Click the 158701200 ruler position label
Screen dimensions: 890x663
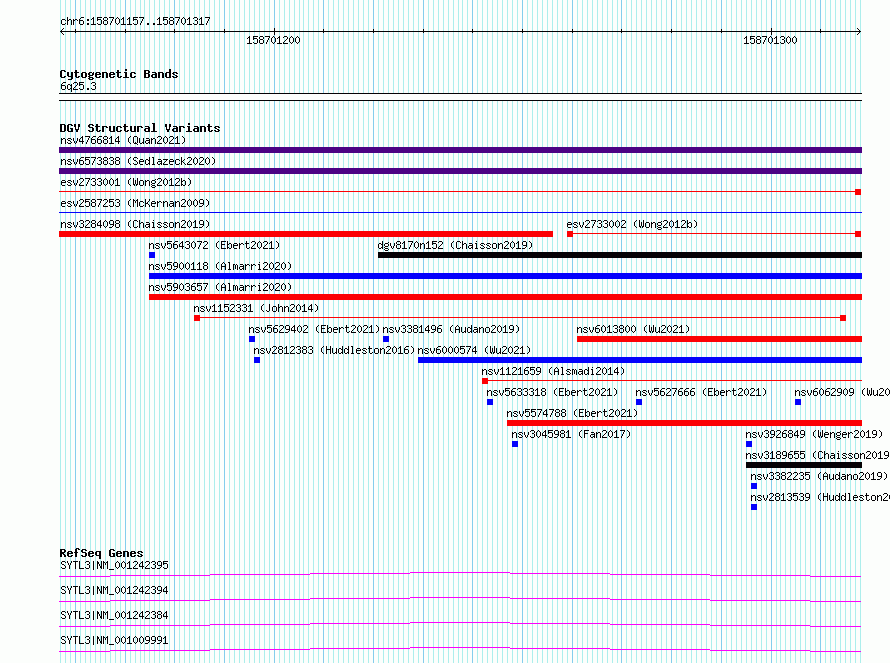pyautogui.click(x=273, y=40)
